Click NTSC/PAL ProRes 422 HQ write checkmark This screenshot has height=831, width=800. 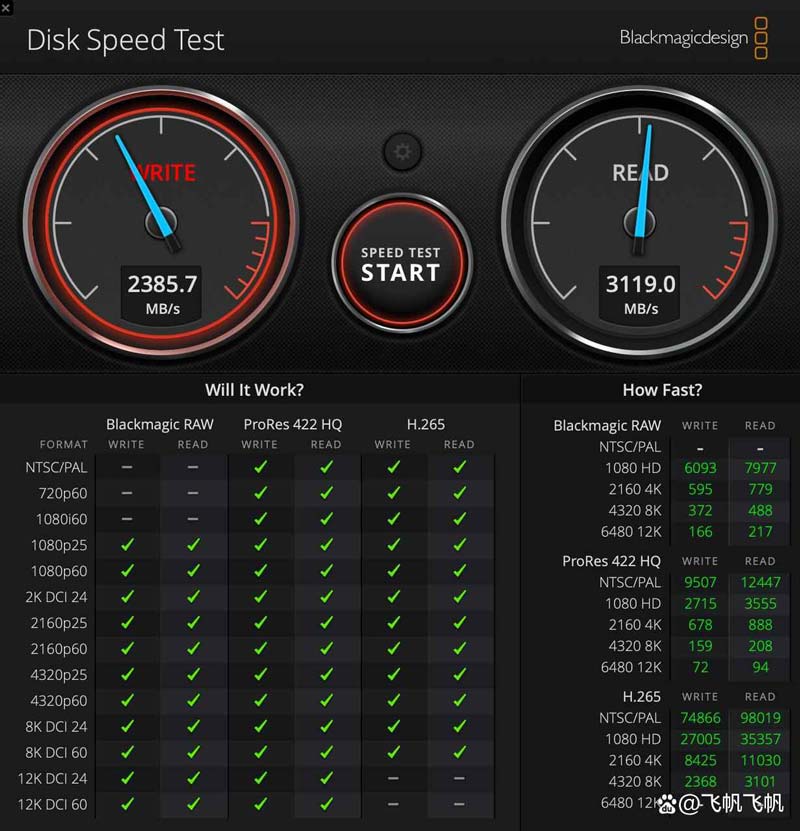[260, 467]
